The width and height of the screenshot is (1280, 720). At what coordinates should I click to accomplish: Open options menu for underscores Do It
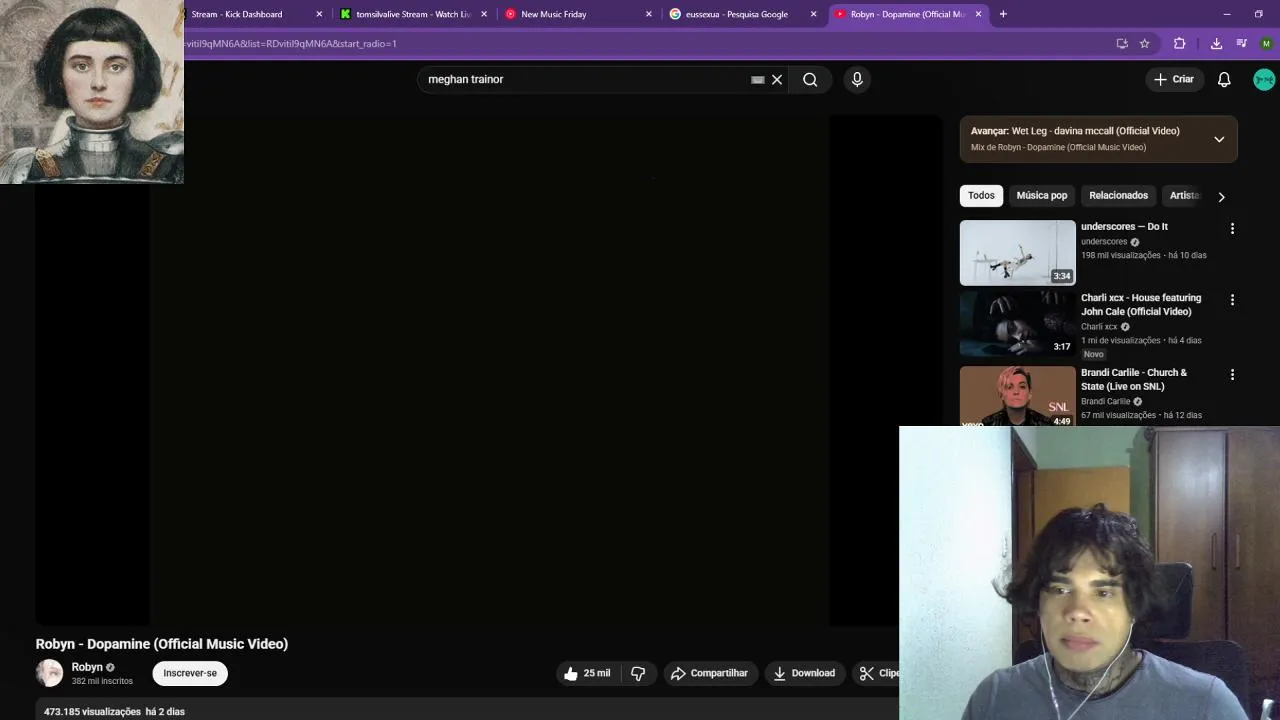pos(1232,228)
